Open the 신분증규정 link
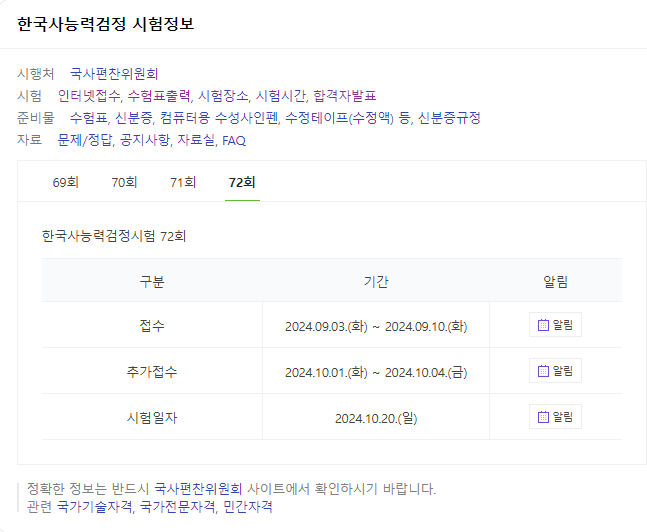This screenshot has width=647, height=532. coord(449,118)
